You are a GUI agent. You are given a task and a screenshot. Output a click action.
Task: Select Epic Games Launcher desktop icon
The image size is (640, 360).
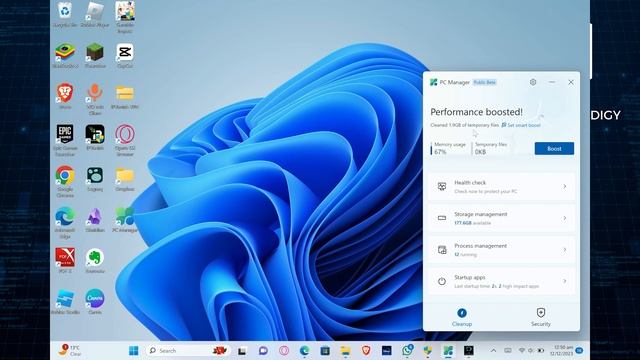[65, 140]
